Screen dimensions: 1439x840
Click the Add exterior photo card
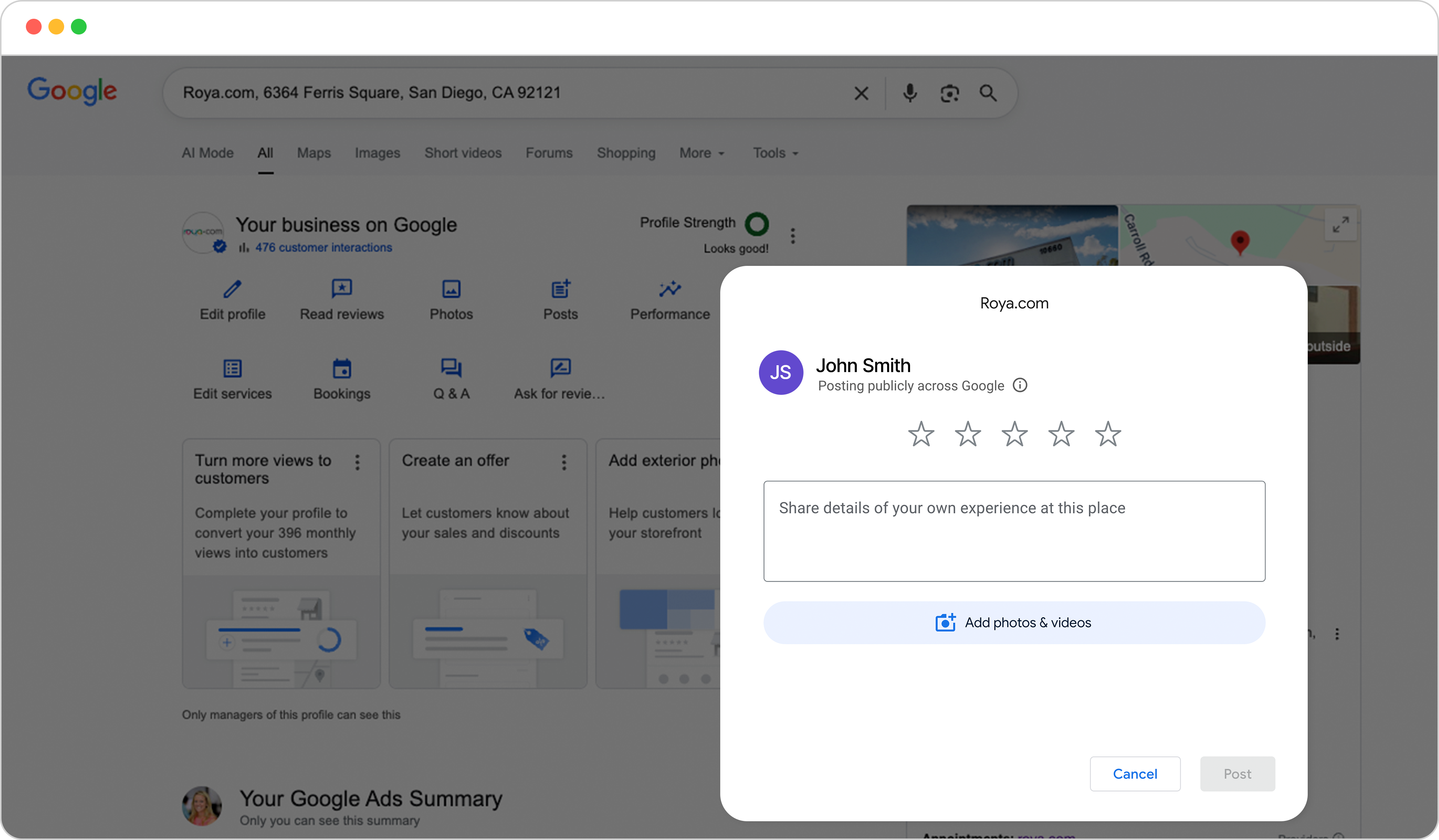point(658,563)
